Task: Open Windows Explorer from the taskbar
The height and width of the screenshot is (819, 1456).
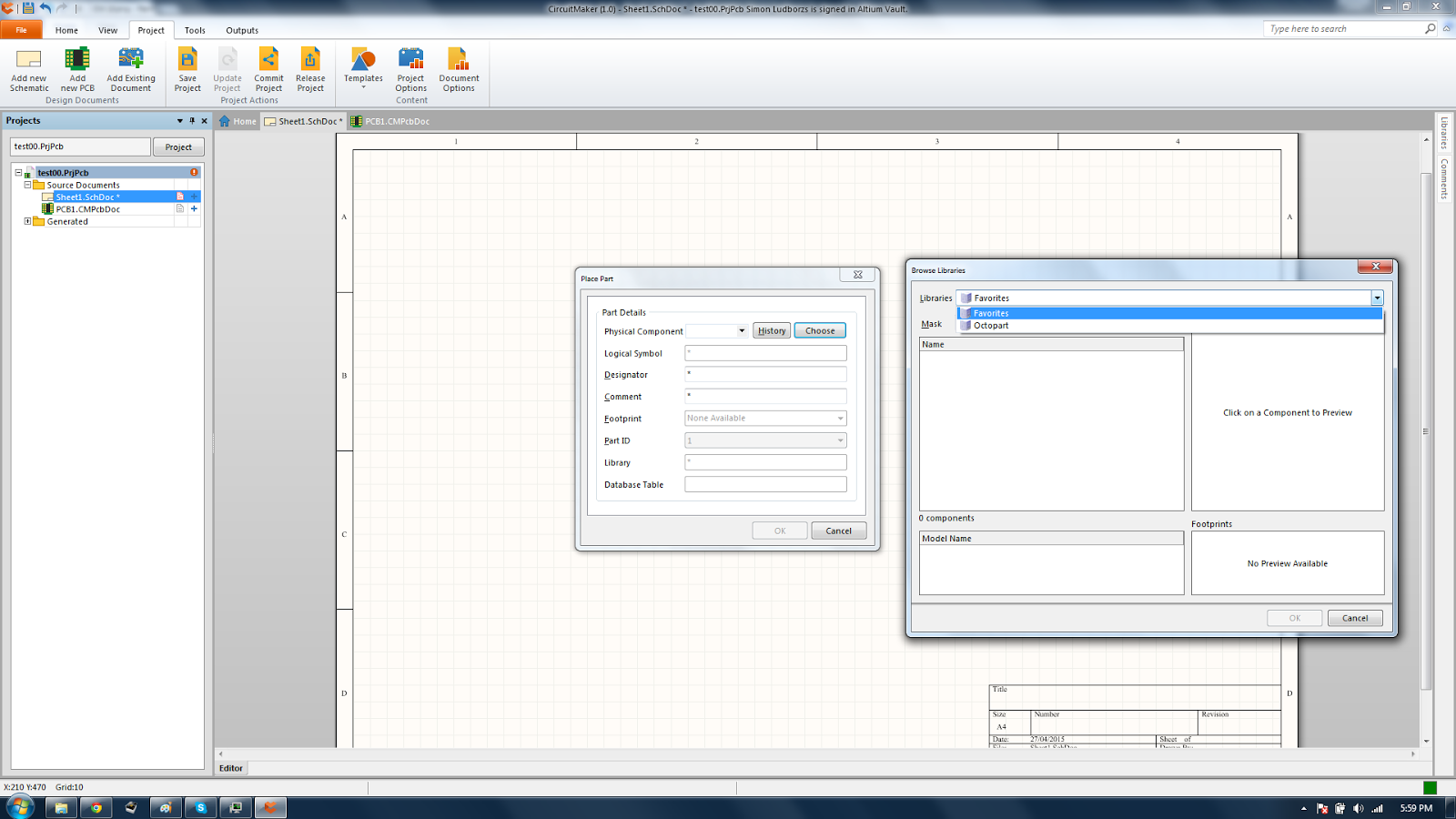Action: click(x=61, y=807)
